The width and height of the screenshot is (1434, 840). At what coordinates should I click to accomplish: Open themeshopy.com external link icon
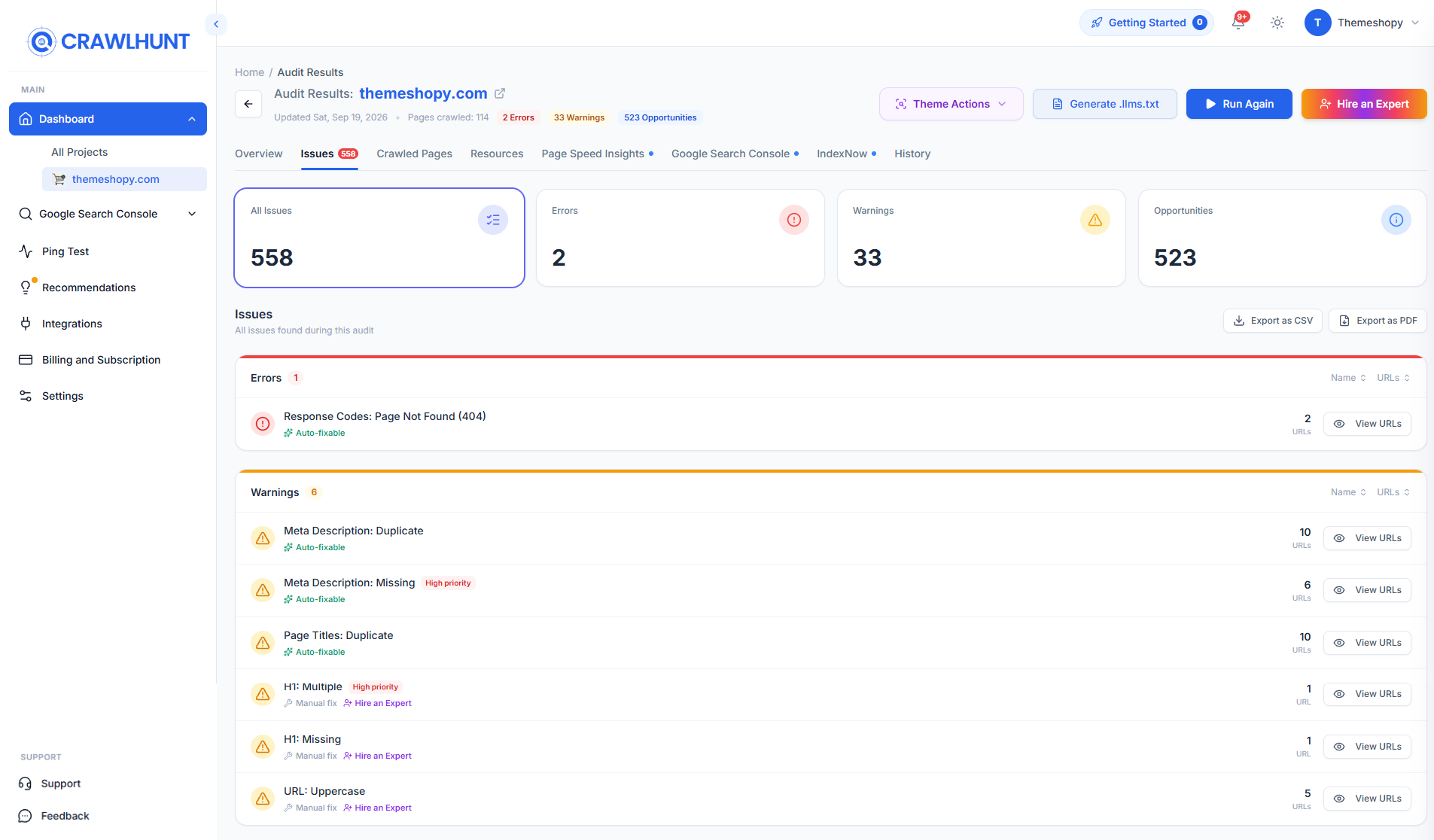tap(500, 93)
